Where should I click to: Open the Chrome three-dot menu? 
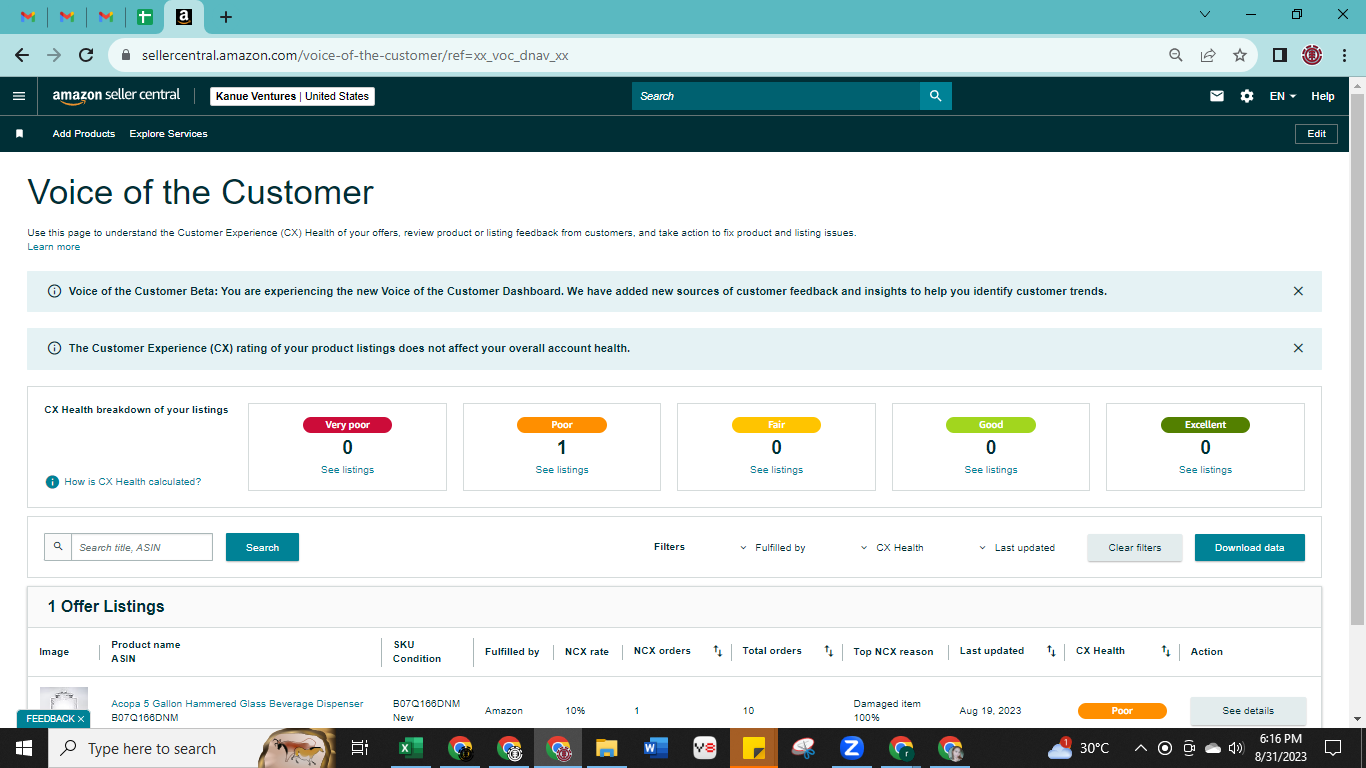click(x=1344, y=55)
